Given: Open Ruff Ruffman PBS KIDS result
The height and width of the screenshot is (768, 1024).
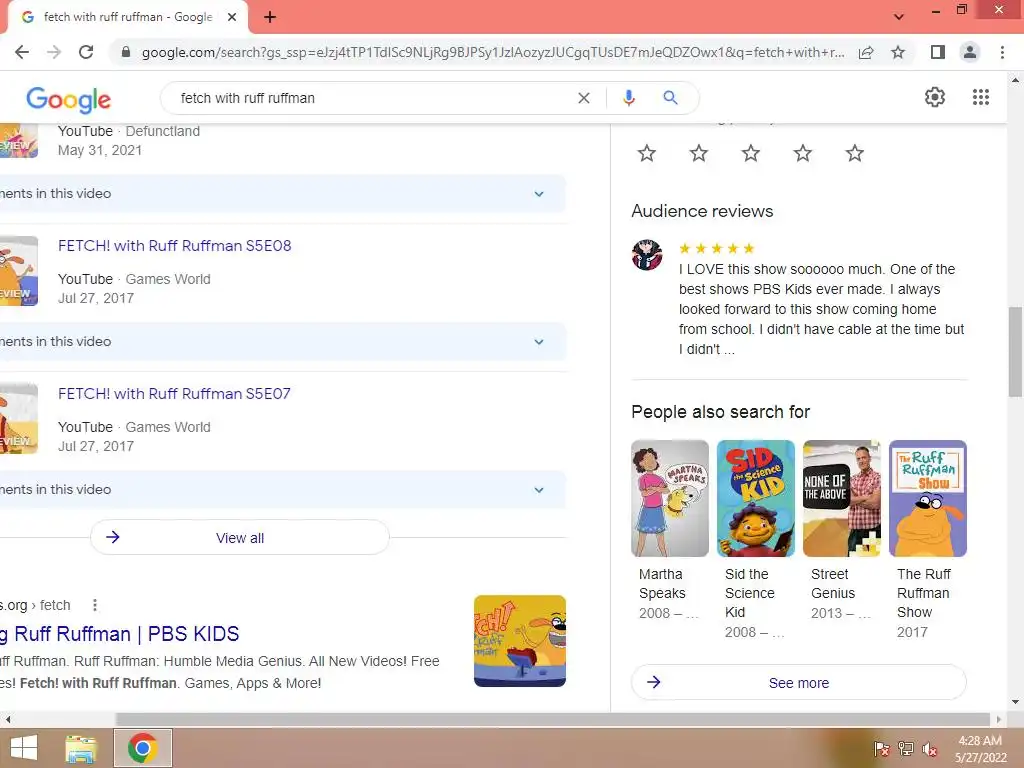Looking at the screenshot, I should (x=120, y=633).
